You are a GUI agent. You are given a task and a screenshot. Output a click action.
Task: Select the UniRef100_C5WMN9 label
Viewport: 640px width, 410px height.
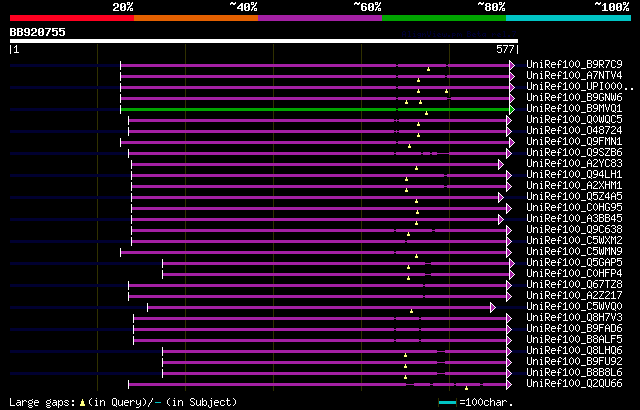tap(574, 252)
